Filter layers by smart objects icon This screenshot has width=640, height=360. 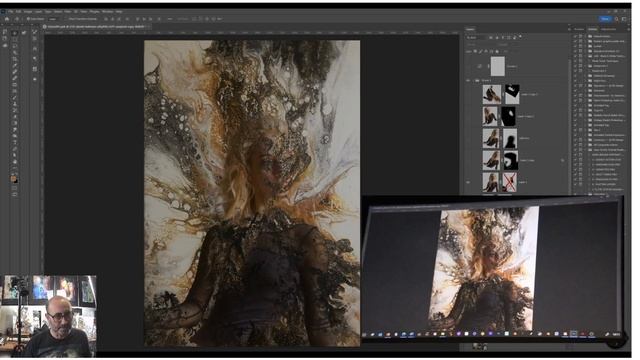point(514,38)
